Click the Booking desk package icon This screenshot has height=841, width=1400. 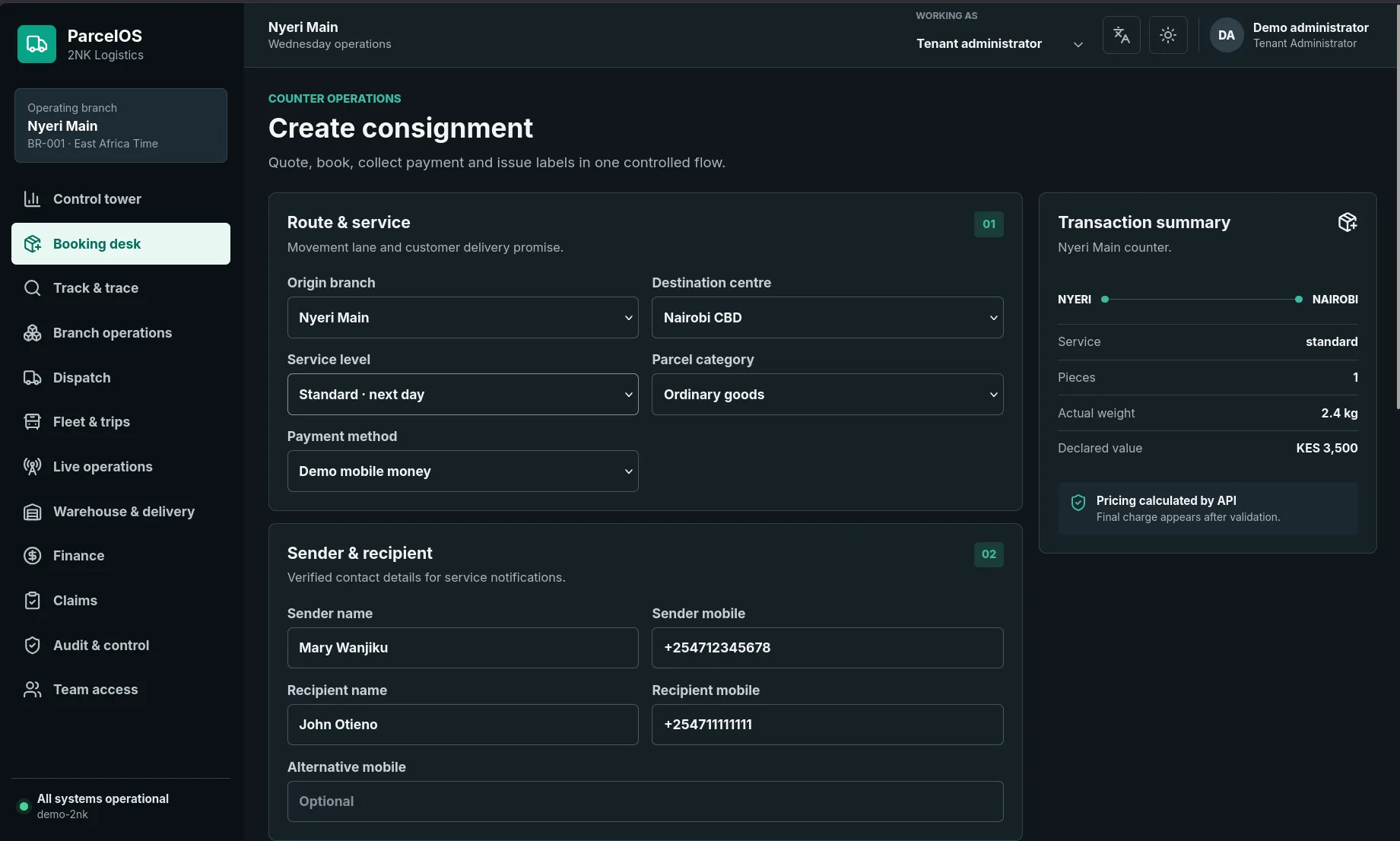coord(32,244)
